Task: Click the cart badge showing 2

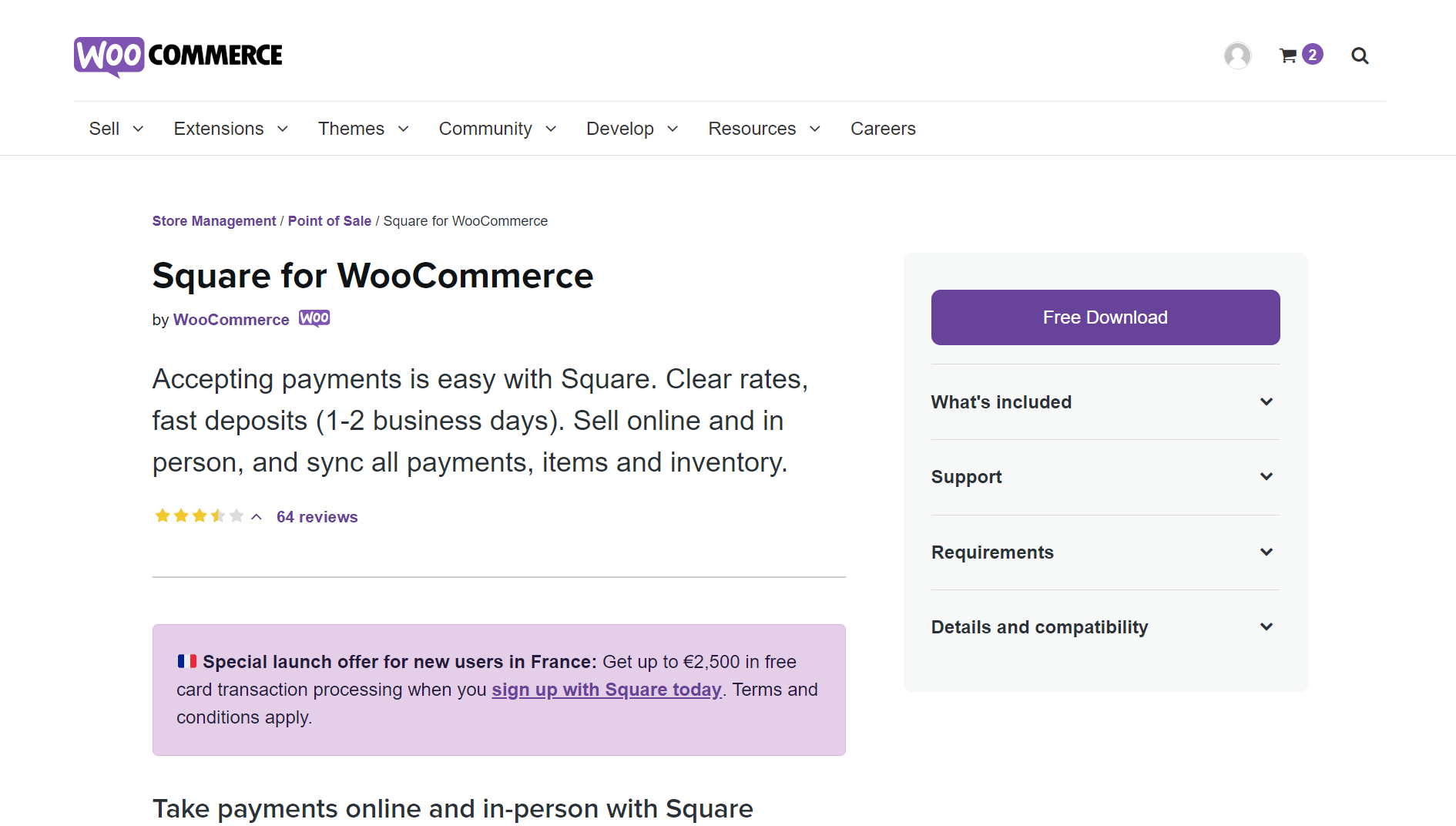Action: [x=1313, y=54]
